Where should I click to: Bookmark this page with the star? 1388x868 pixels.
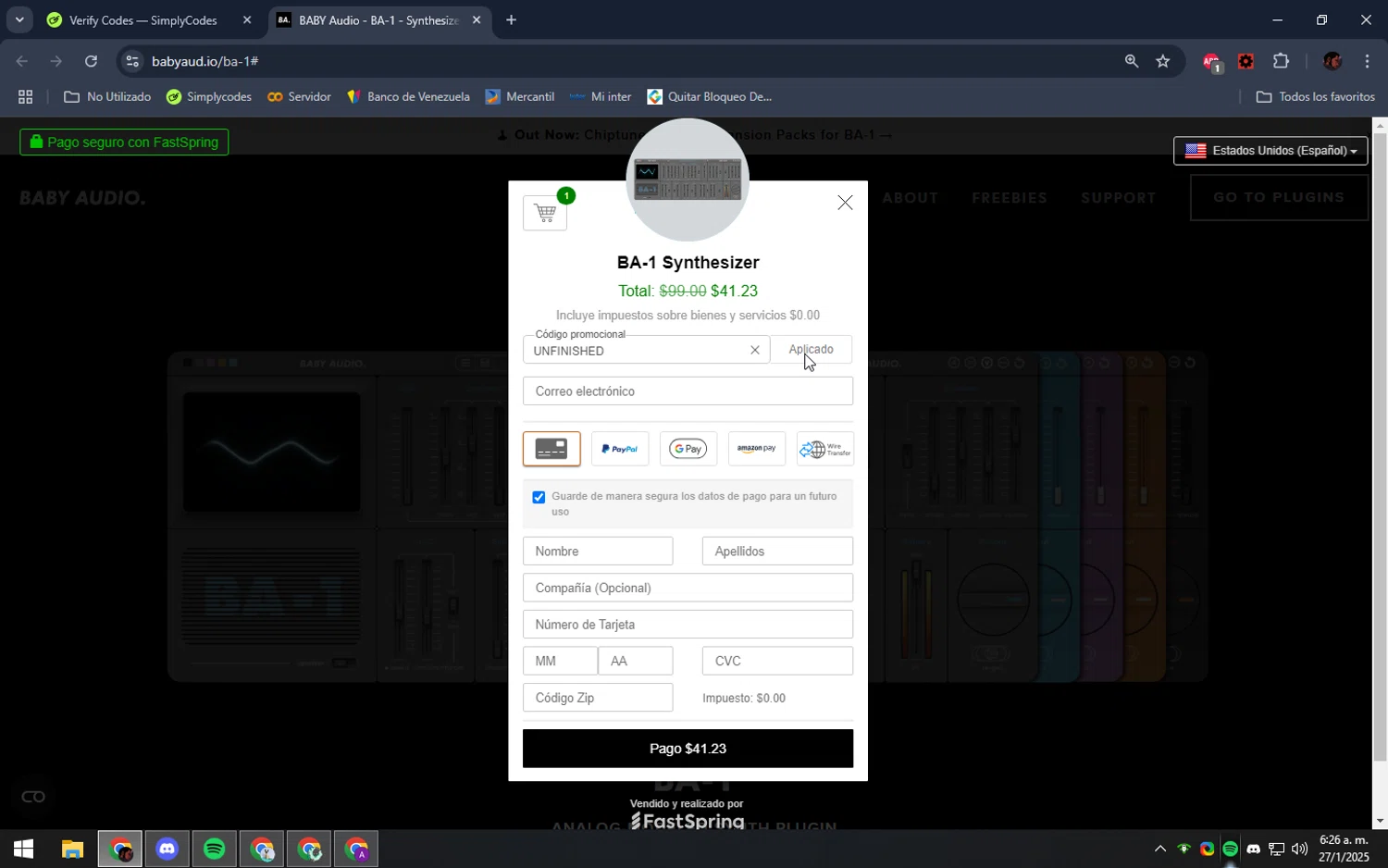click(1163, 61)
